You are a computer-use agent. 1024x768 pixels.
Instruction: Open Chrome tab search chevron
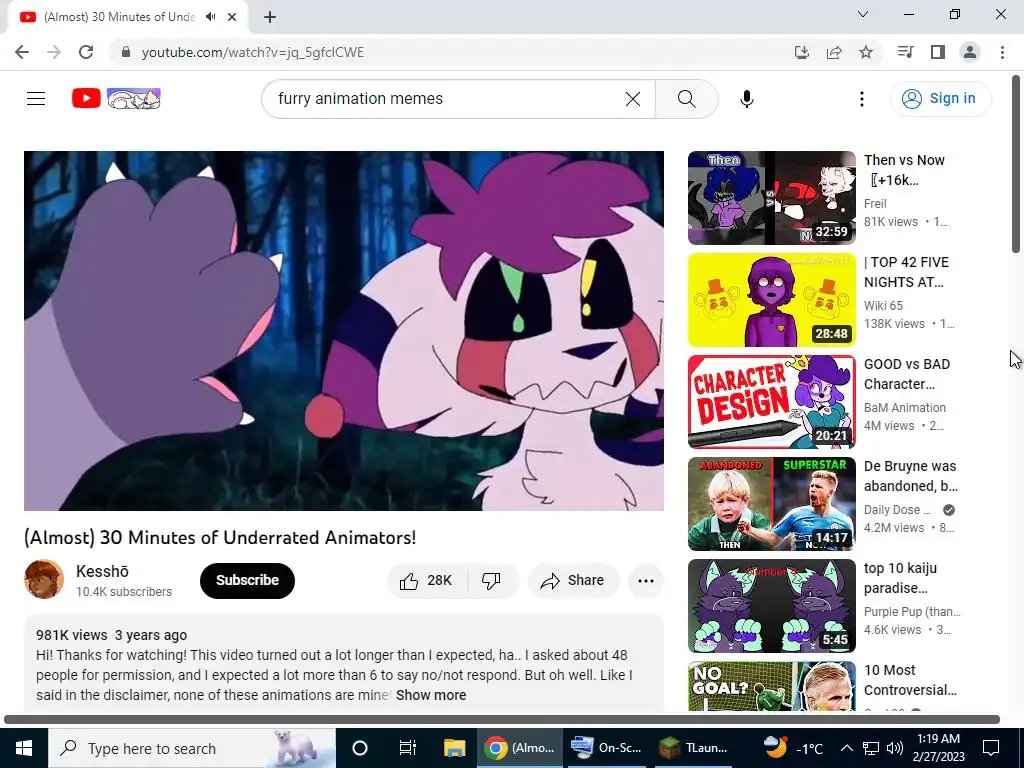tap(863, 14)
